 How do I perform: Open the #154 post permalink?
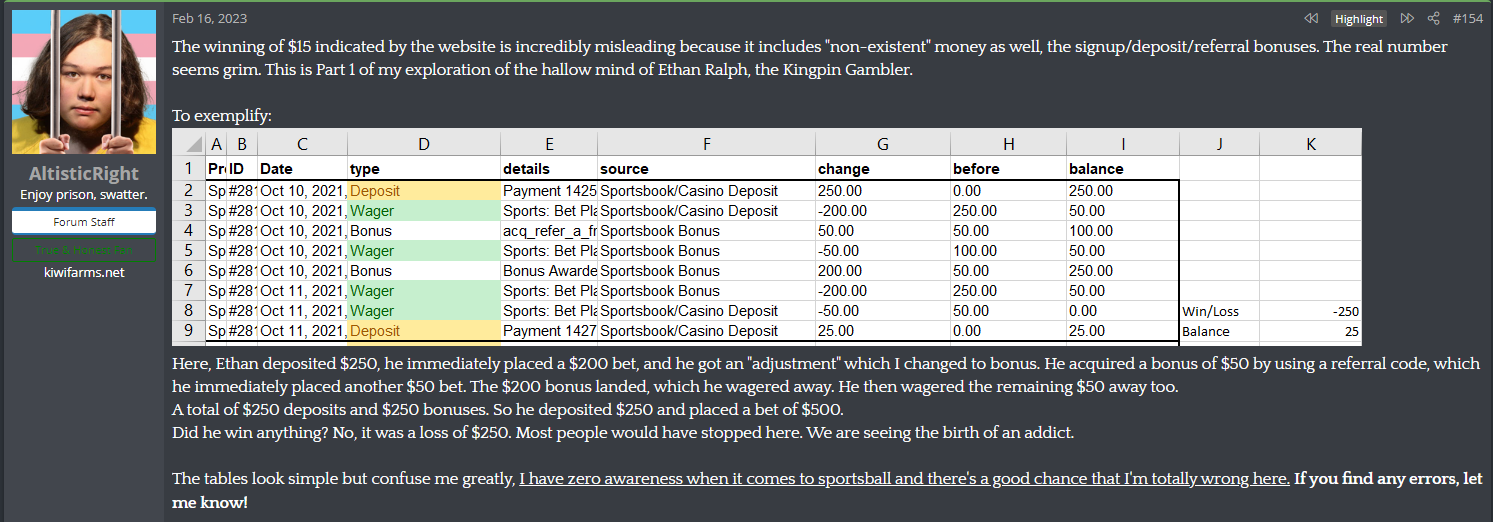1467,19
